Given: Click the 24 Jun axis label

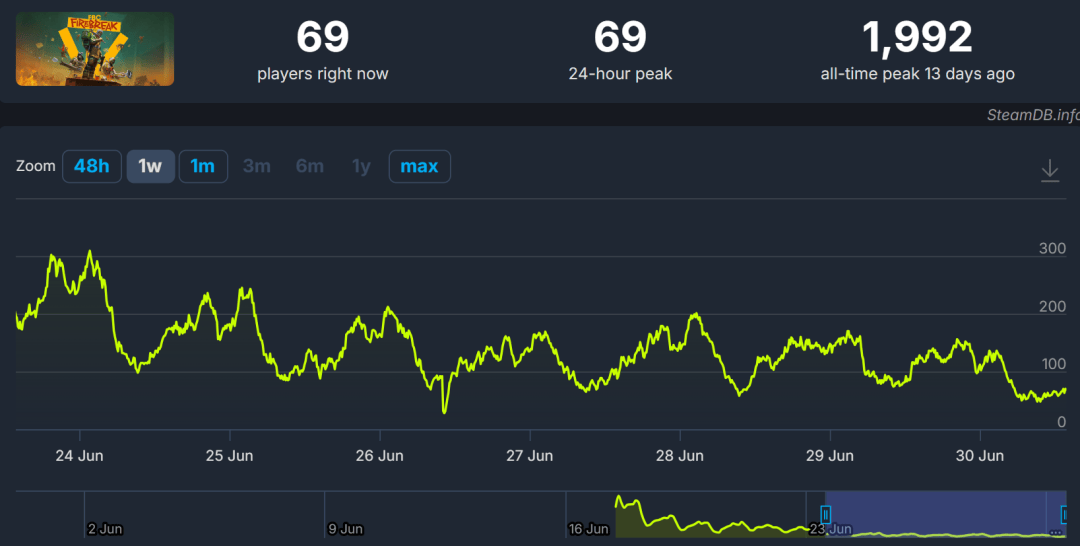Looking at the screenshot, I should 79,456.
